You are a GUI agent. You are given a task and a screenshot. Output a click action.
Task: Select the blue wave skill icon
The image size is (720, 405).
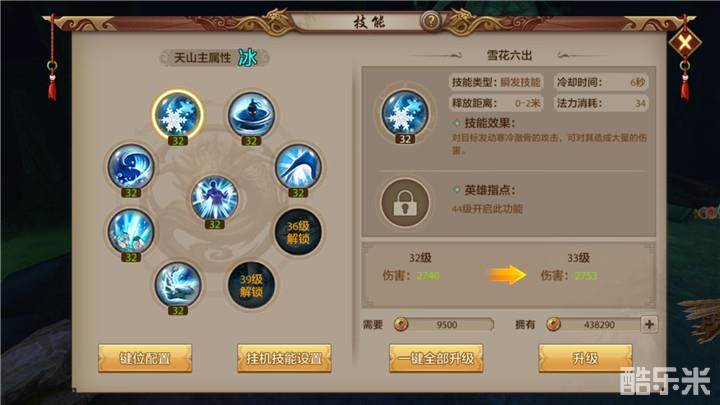[131, 167]
